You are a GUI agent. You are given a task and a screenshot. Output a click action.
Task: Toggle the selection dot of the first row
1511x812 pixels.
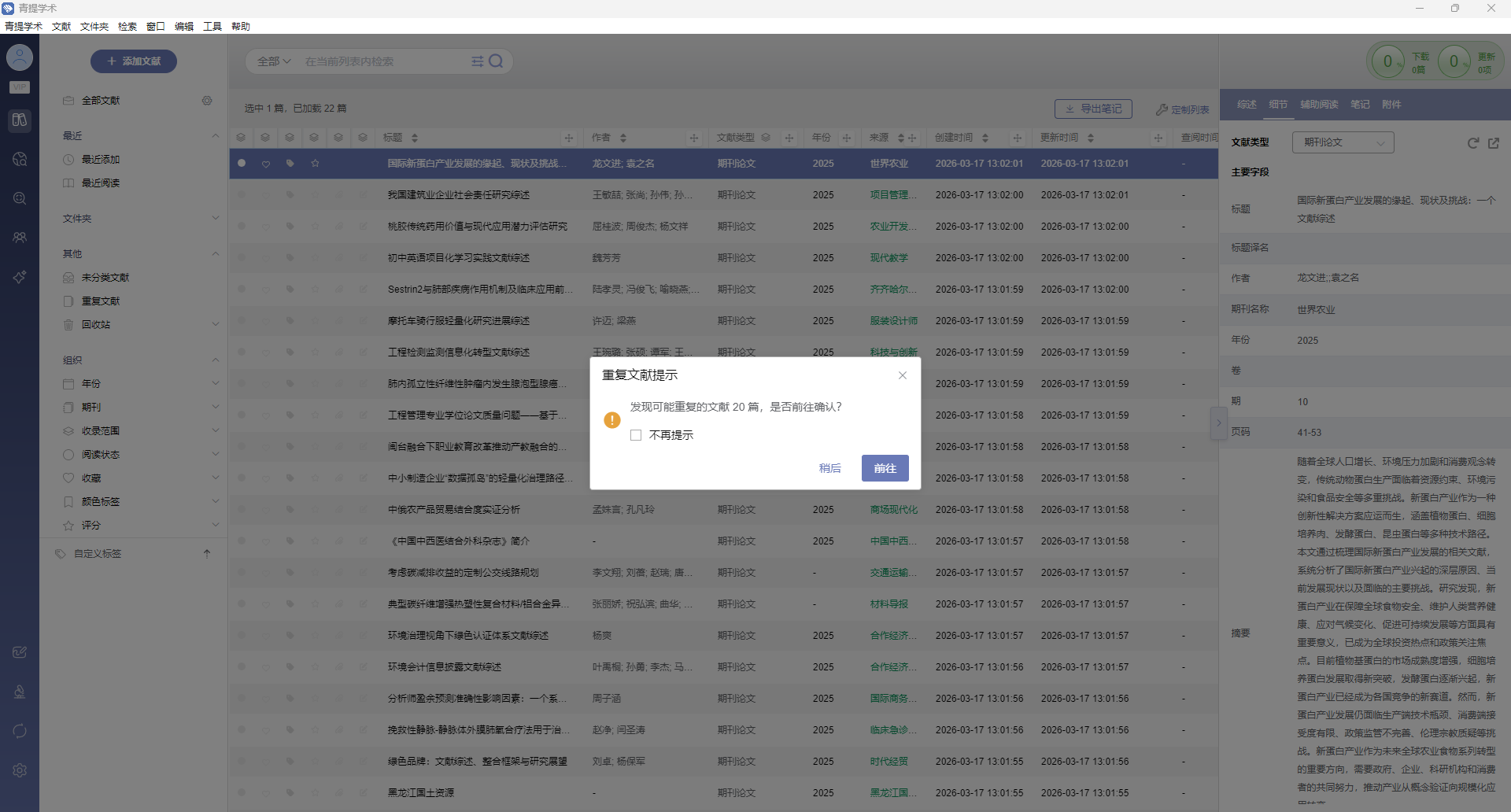pos(242,164)
